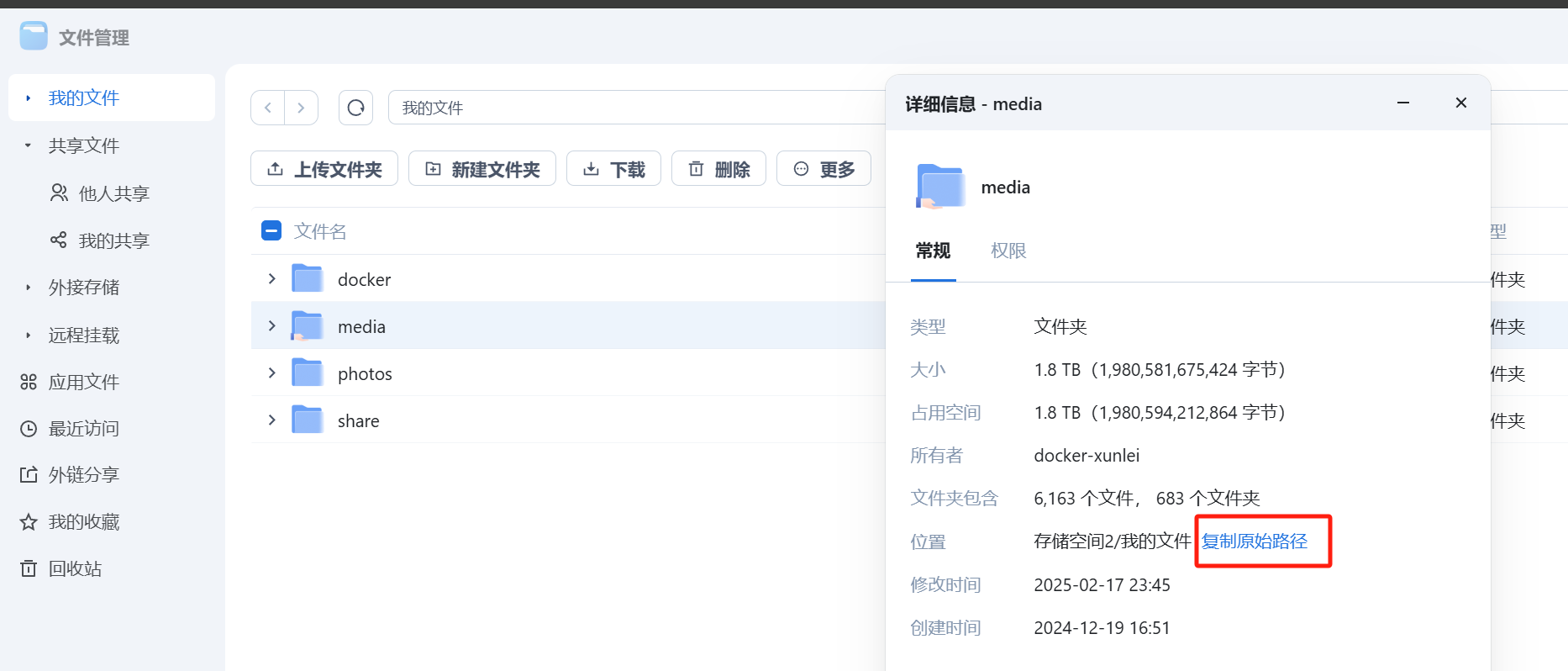
Task: Click the 我的收藏 star icon
Action: tap(29, 522)
